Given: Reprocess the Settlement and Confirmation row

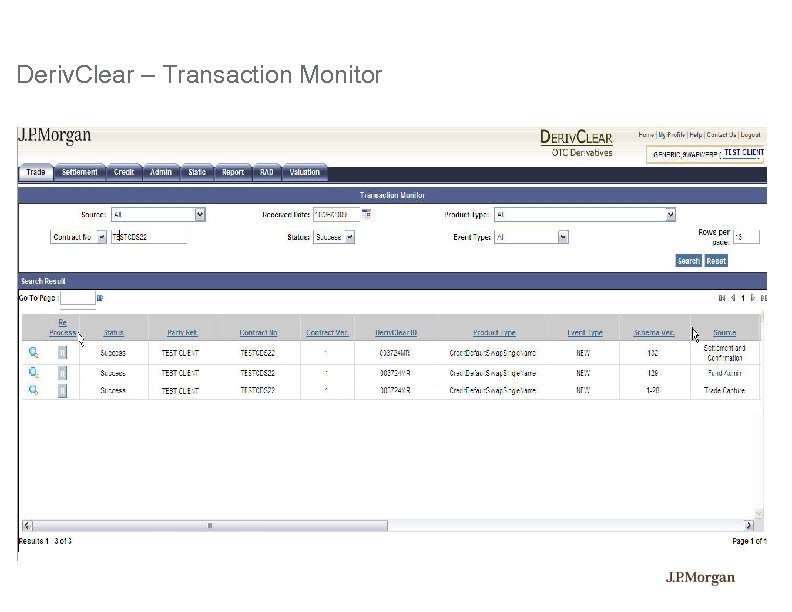Looking at the screenshot, I should pos(62,352).
